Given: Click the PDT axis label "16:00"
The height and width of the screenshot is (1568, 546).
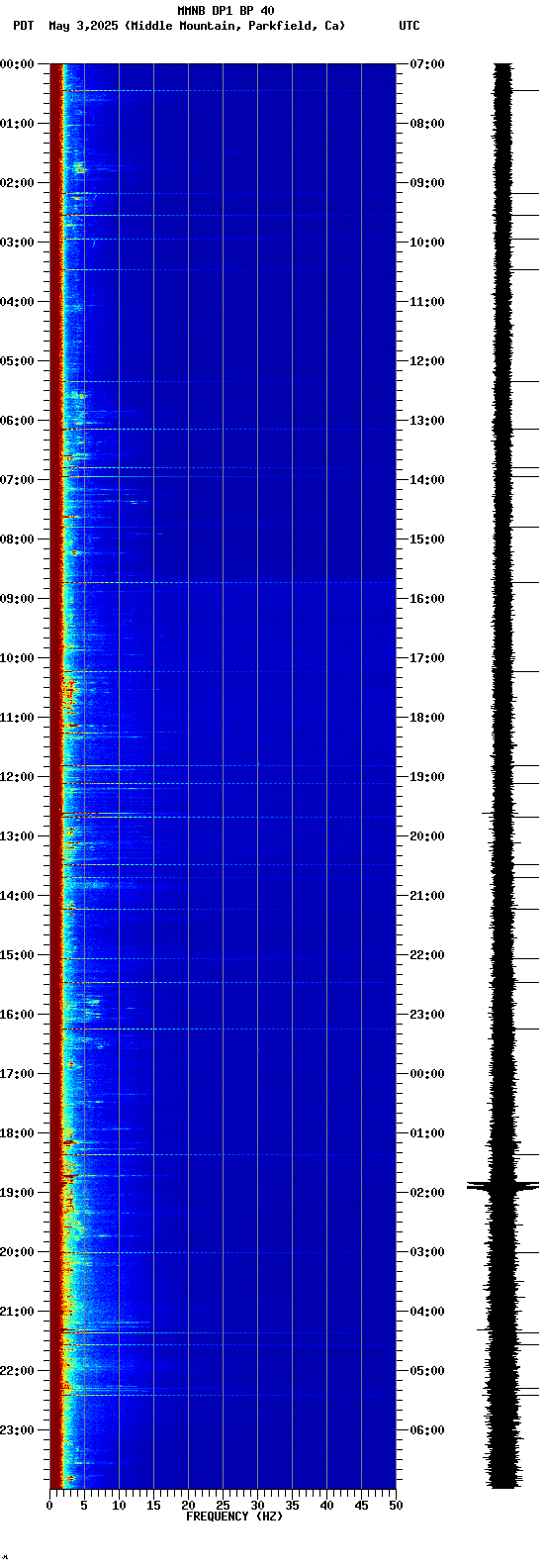Looking at the screenshot, I should point(17,1015).
